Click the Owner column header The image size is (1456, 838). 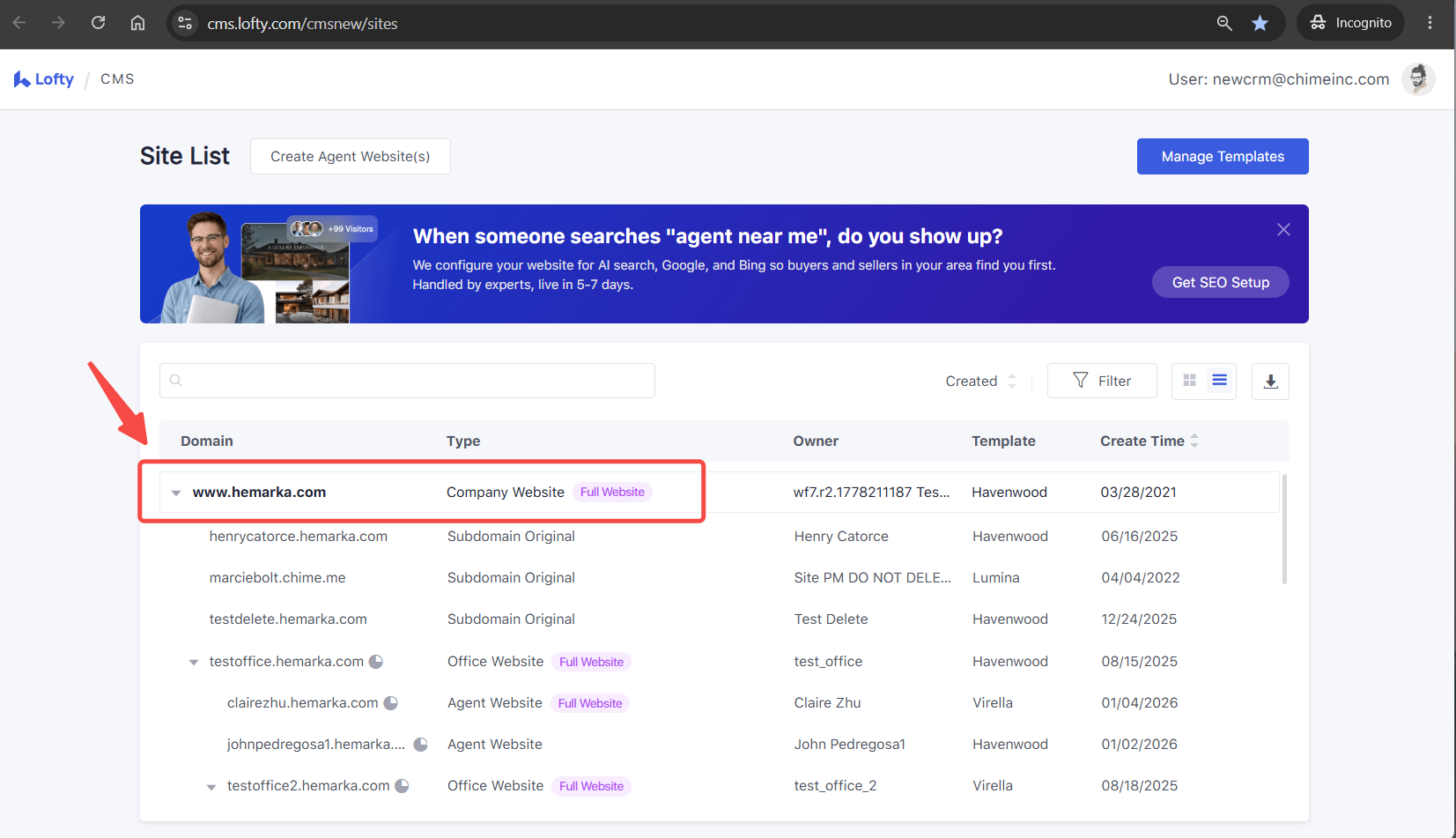coord(816,441)
